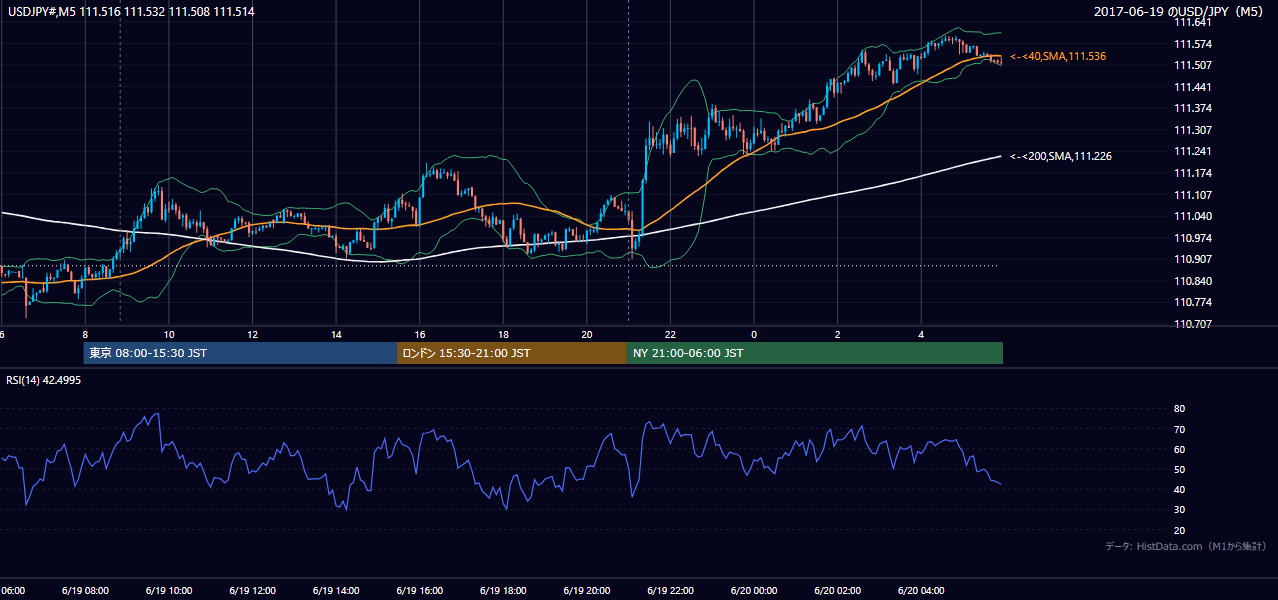
Task: Click price level 110.840 on axis
Action: [1193, 281]
